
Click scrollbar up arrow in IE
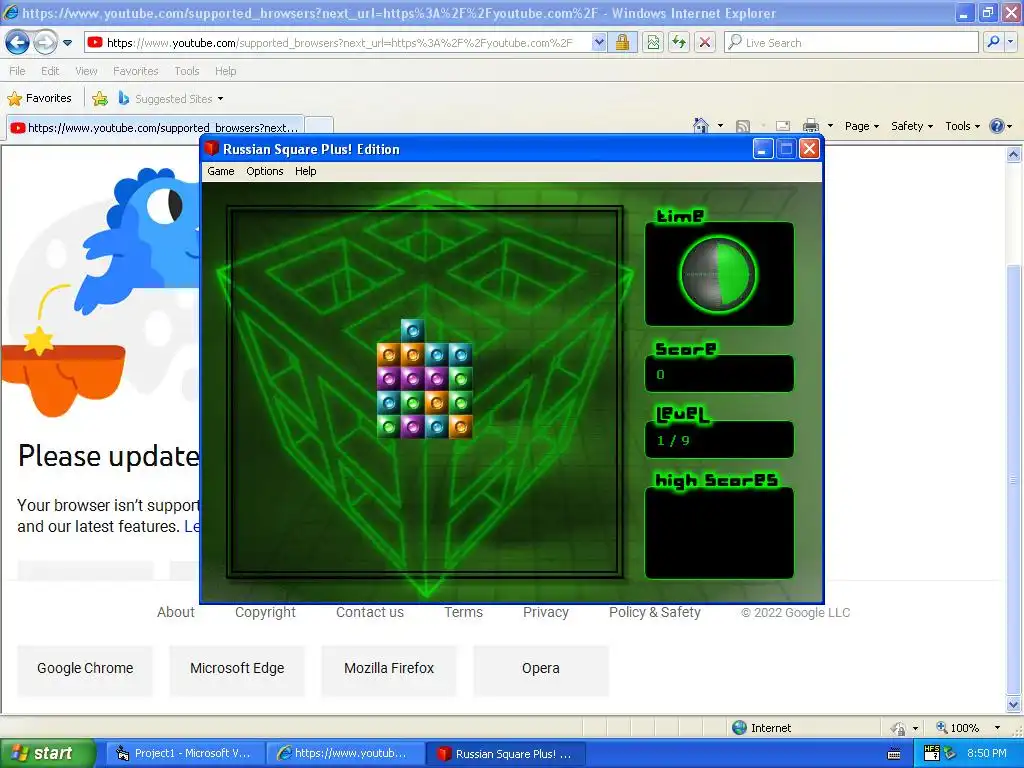1013,155
